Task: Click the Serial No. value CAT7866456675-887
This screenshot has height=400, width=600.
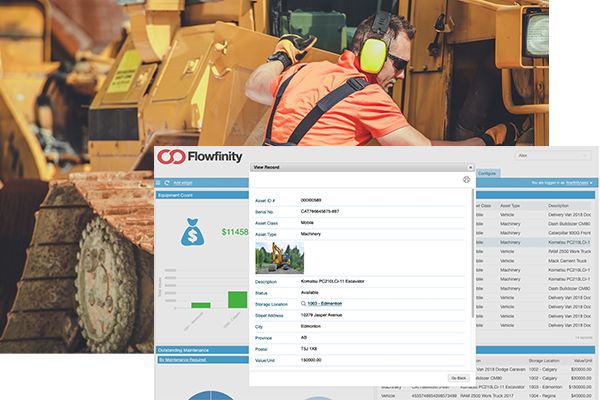Action: (x=320, y=211)
